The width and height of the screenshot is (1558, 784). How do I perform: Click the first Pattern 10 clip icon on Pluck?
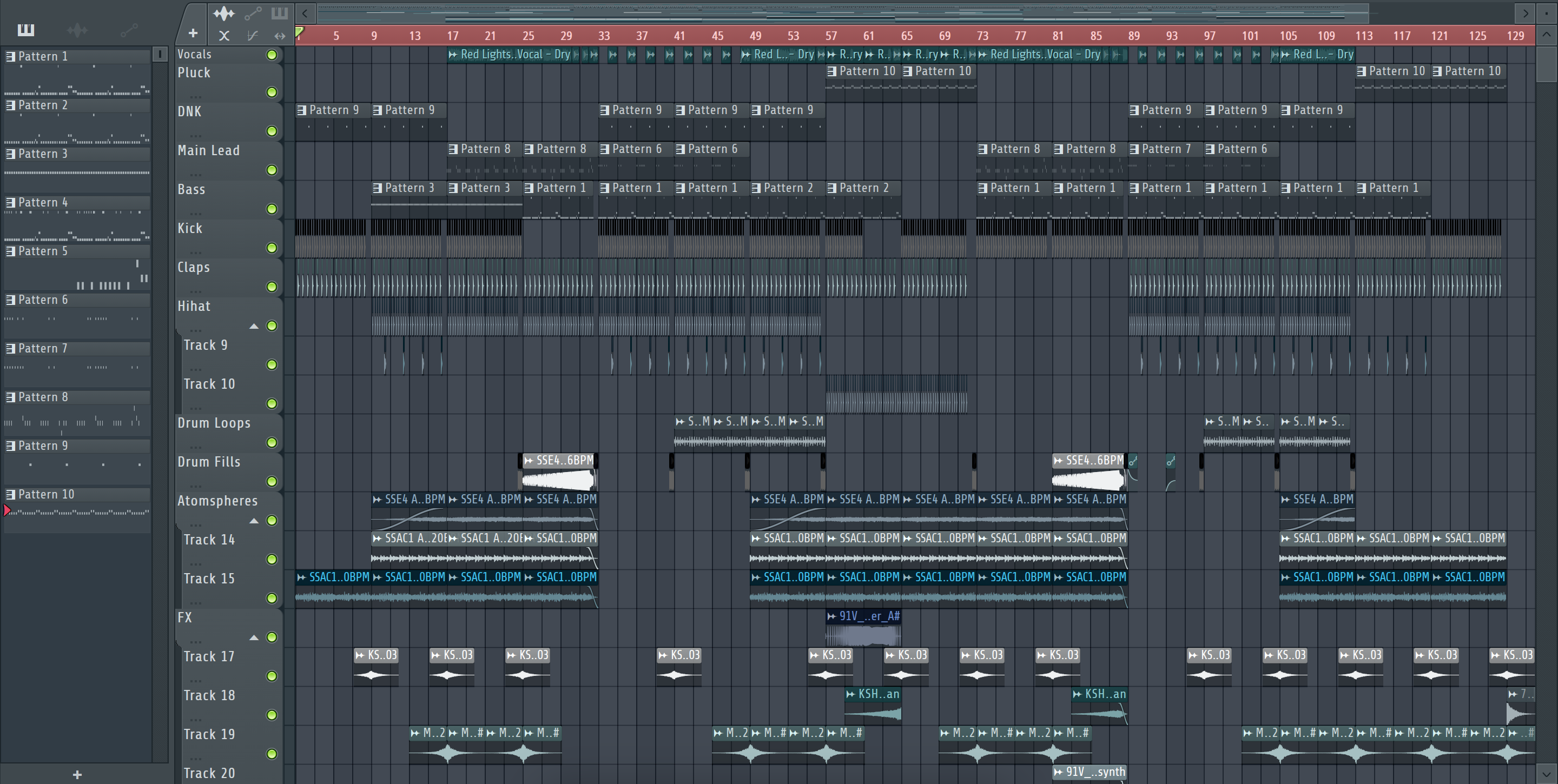coord(831,71)
